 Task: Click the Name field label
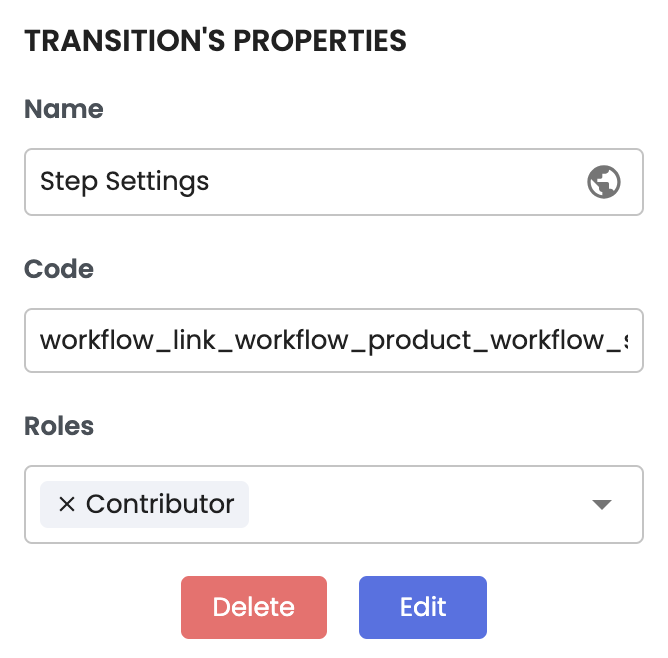(64, 109)
